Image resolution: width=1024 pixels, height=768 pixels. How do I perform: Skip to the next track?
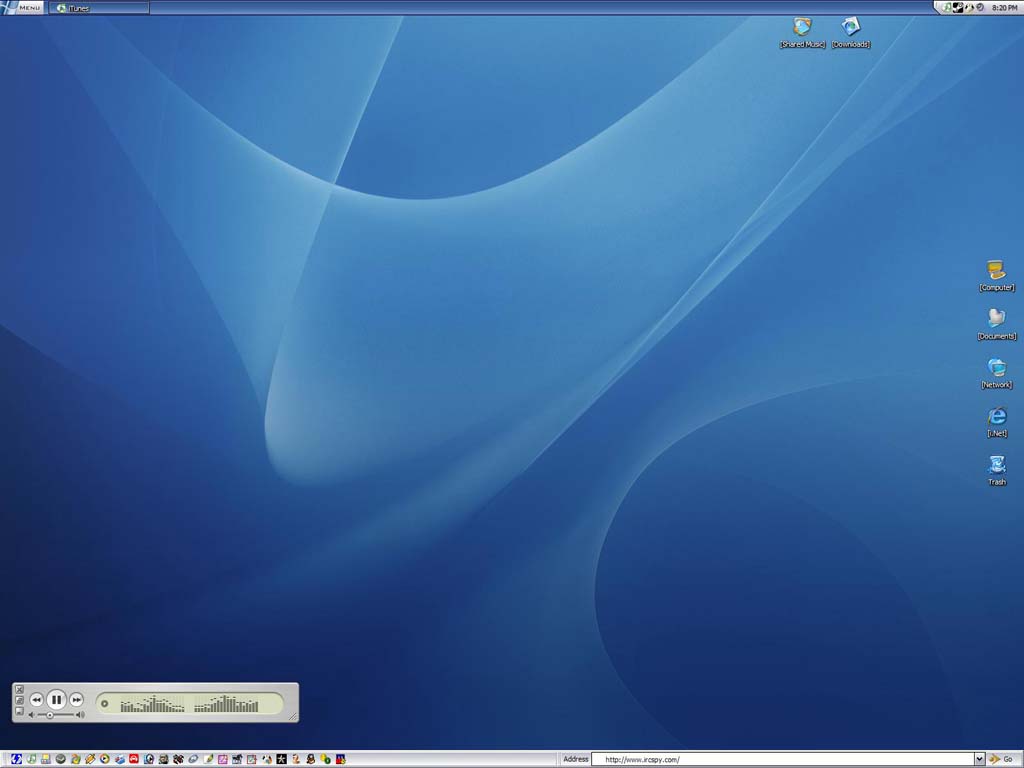77,700
